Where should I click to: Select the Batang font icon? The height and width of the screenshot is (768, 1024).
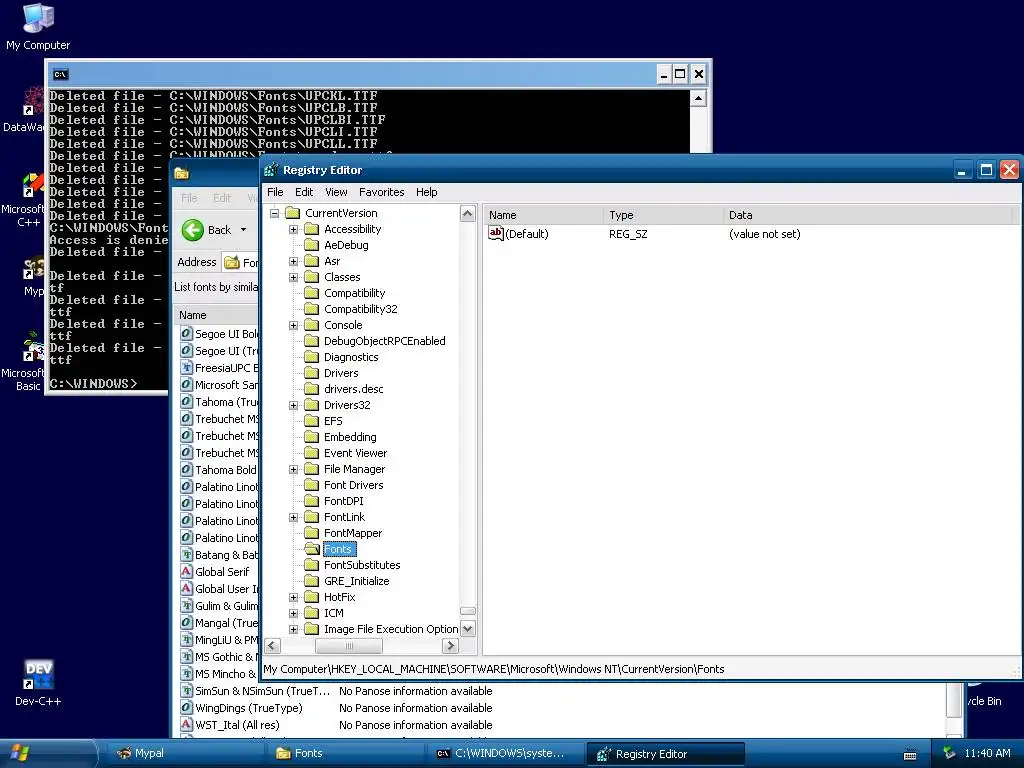(x=186, y=554)
